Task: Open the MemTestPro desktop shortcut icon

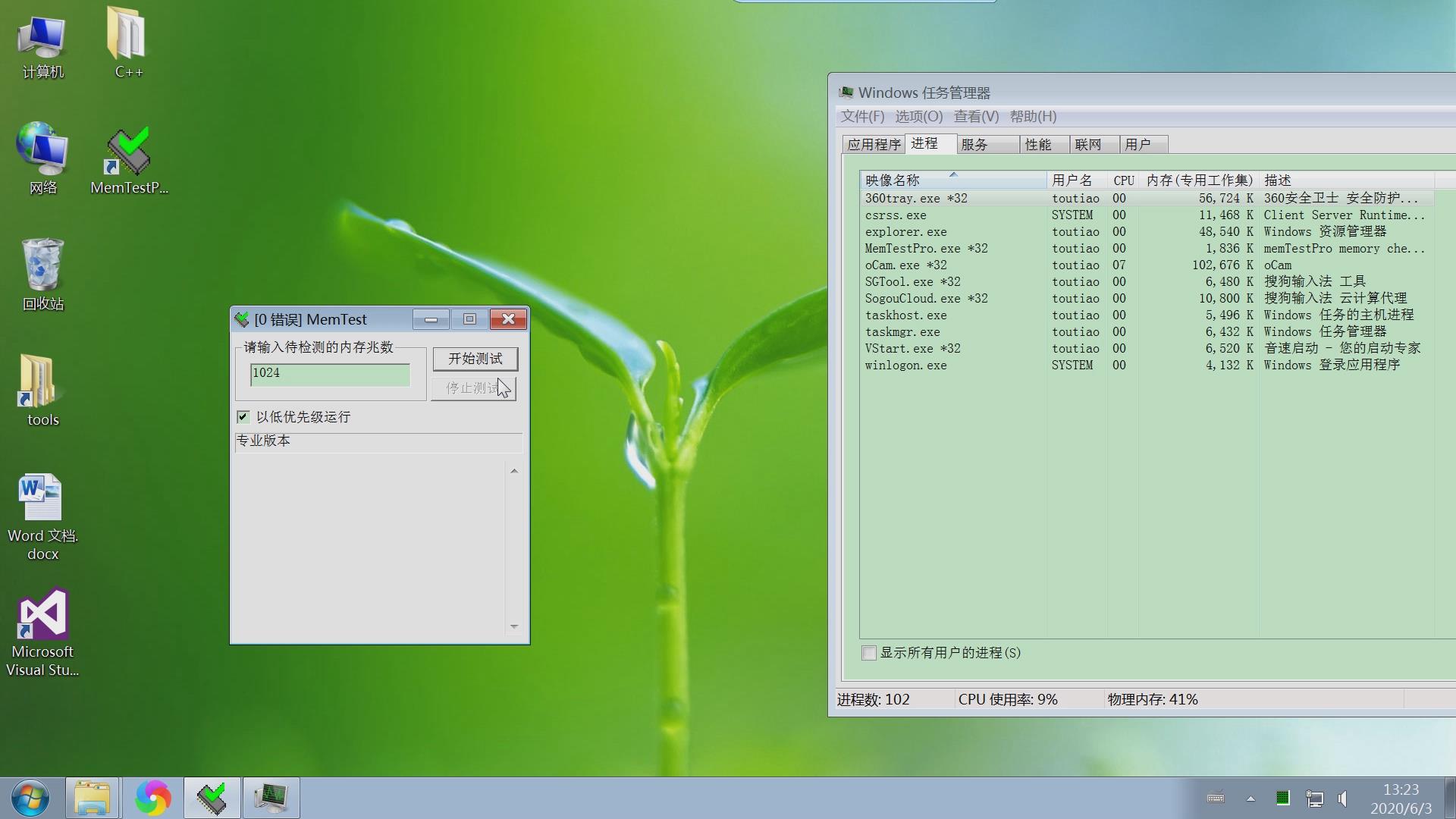Action: [128, 152]
